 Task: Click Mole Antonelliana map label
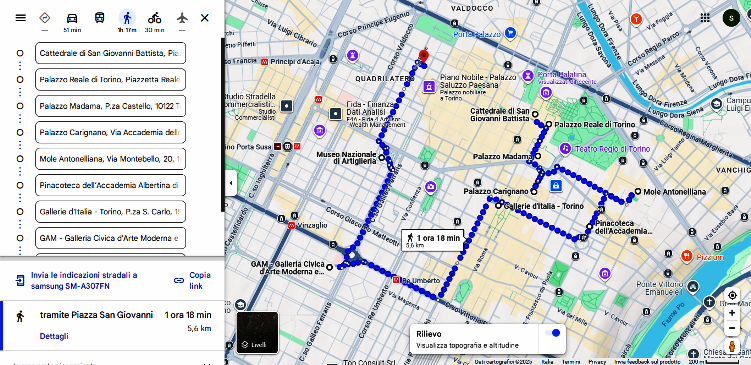coord(674,192)
